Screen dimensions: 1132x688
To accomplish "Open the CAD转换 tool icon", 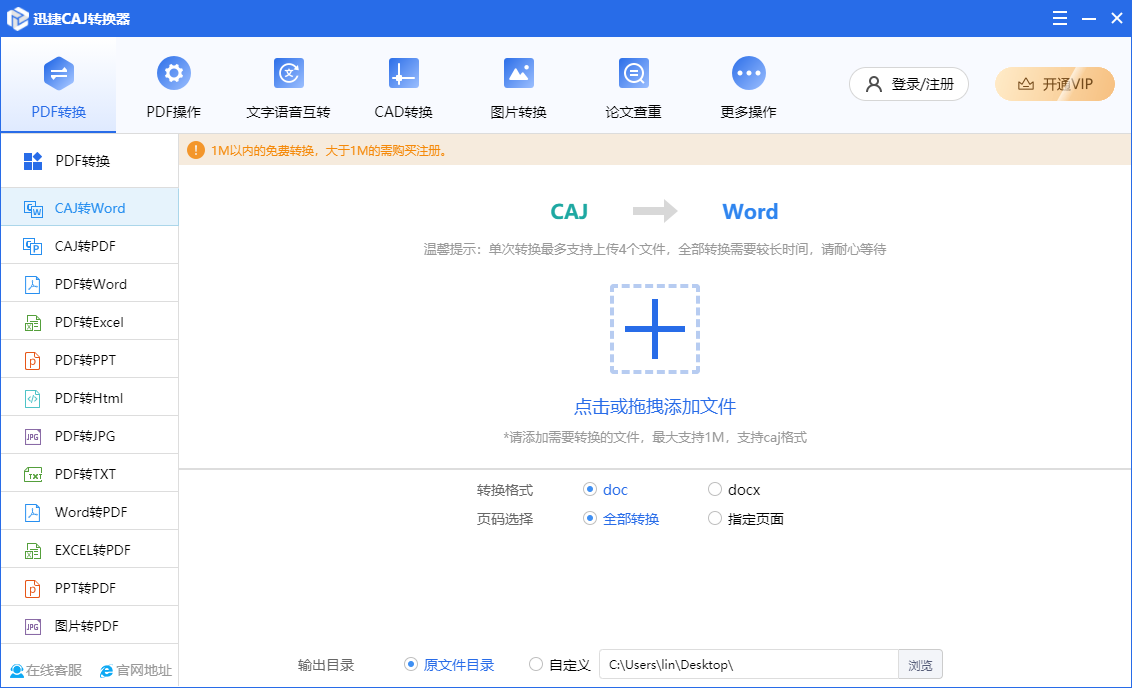I will pyautogui.click(x=403, y=74).
